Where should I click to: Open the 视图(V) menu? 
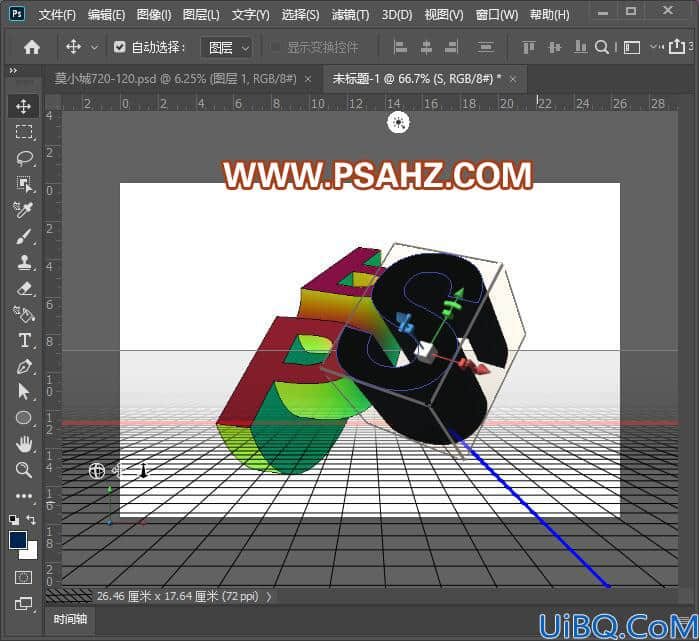444,15
